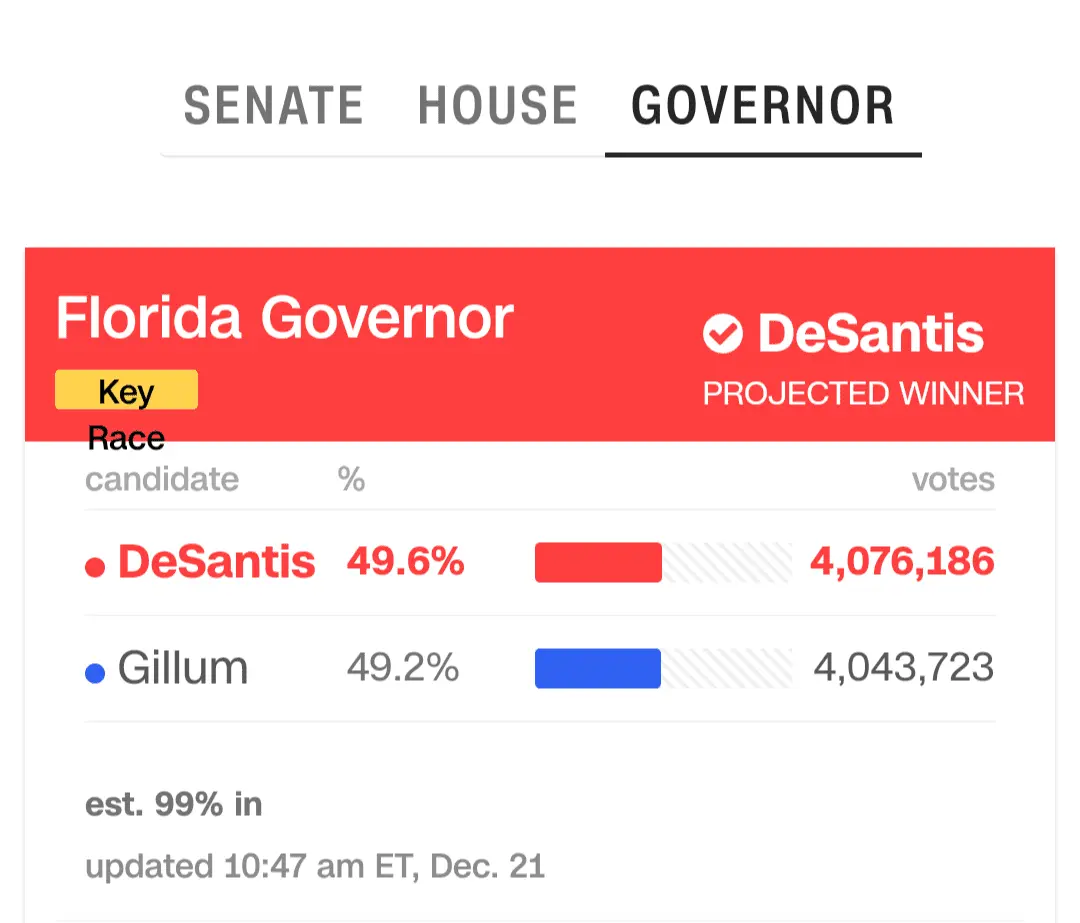Open the HOUSE tab
This screenshot has height=923, width=1080.
coord(497,106)
